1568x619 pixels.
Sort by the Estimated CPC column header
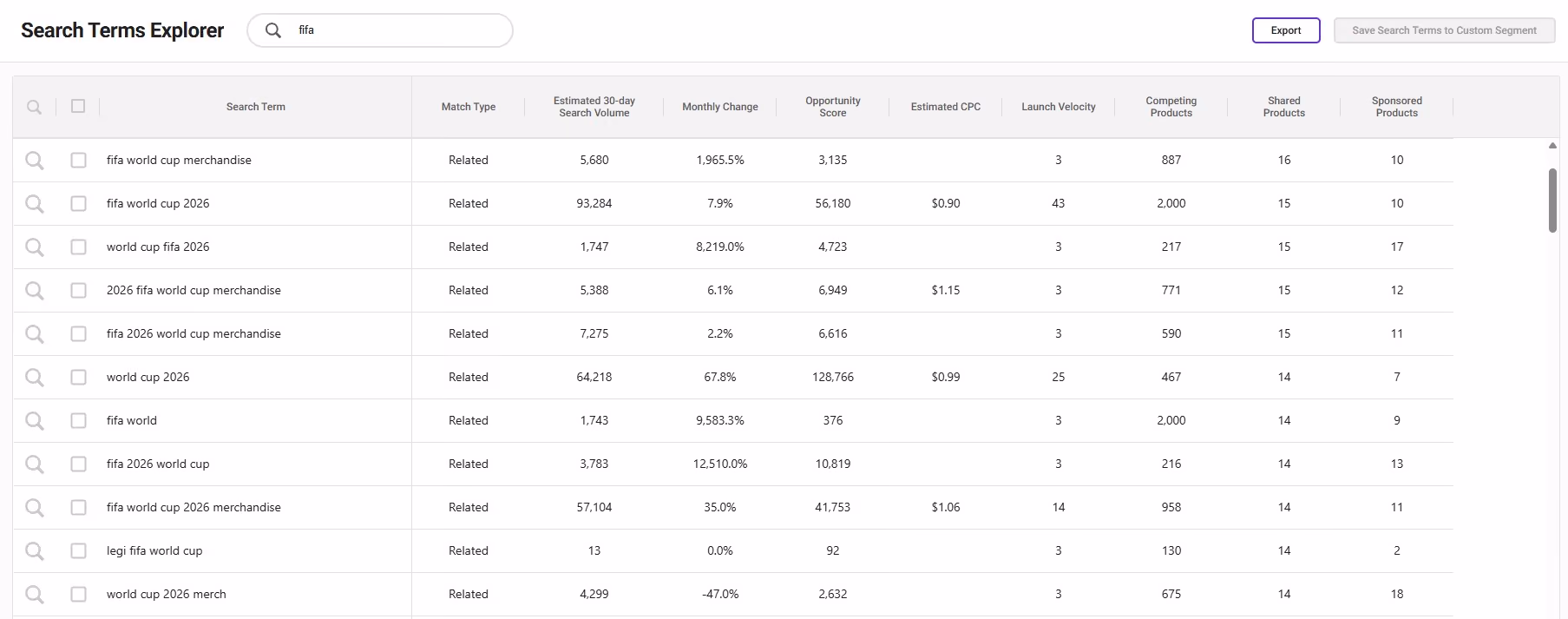point(946,107)
